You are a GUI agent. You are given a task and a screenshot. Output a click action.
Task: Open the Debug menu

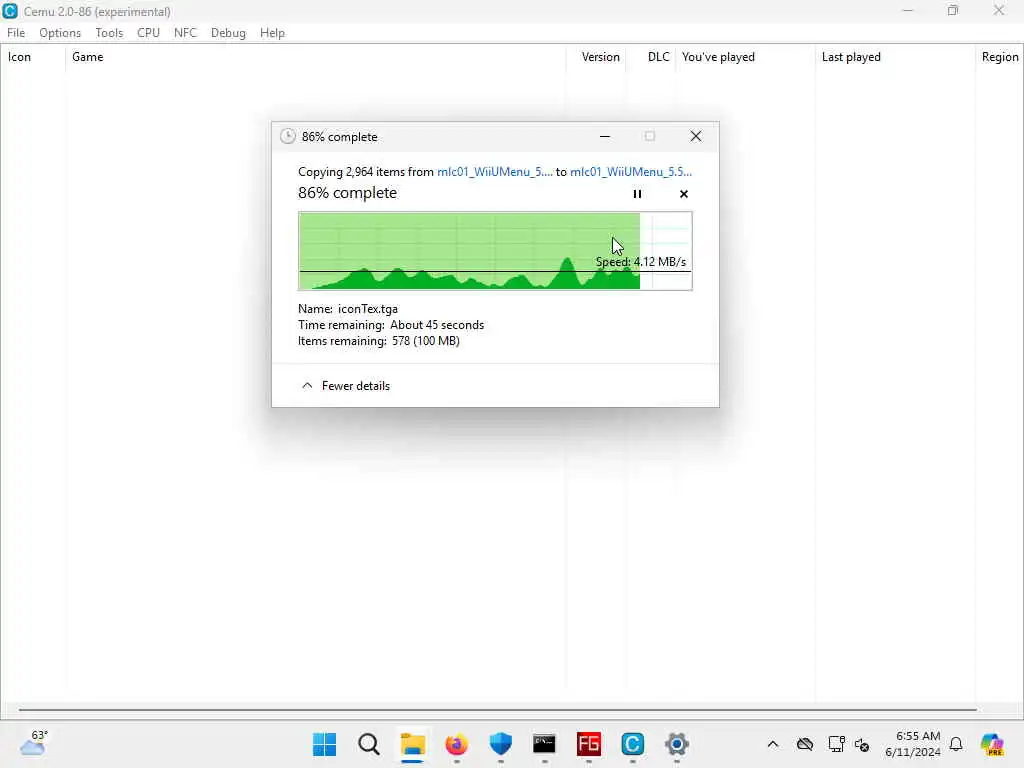(x=228, y=33)
